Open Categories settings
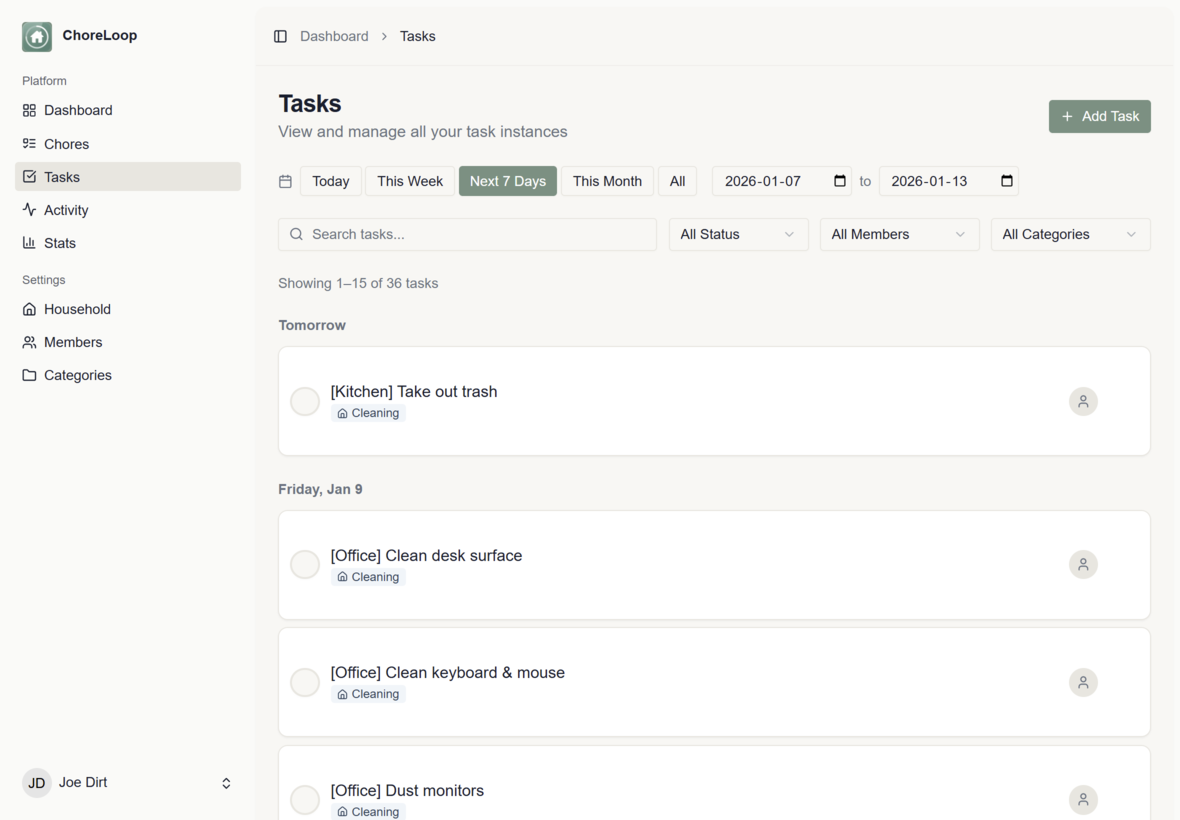 pyautogui.click(x=128, y=375)
